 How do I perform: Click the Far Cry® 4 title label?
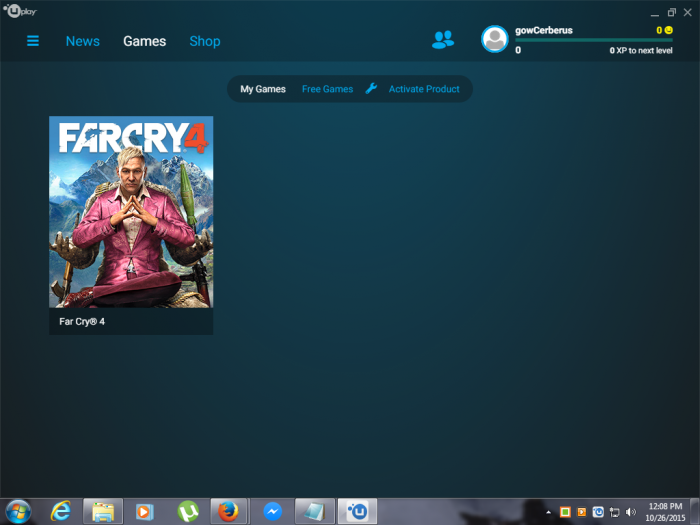[82, 321]
